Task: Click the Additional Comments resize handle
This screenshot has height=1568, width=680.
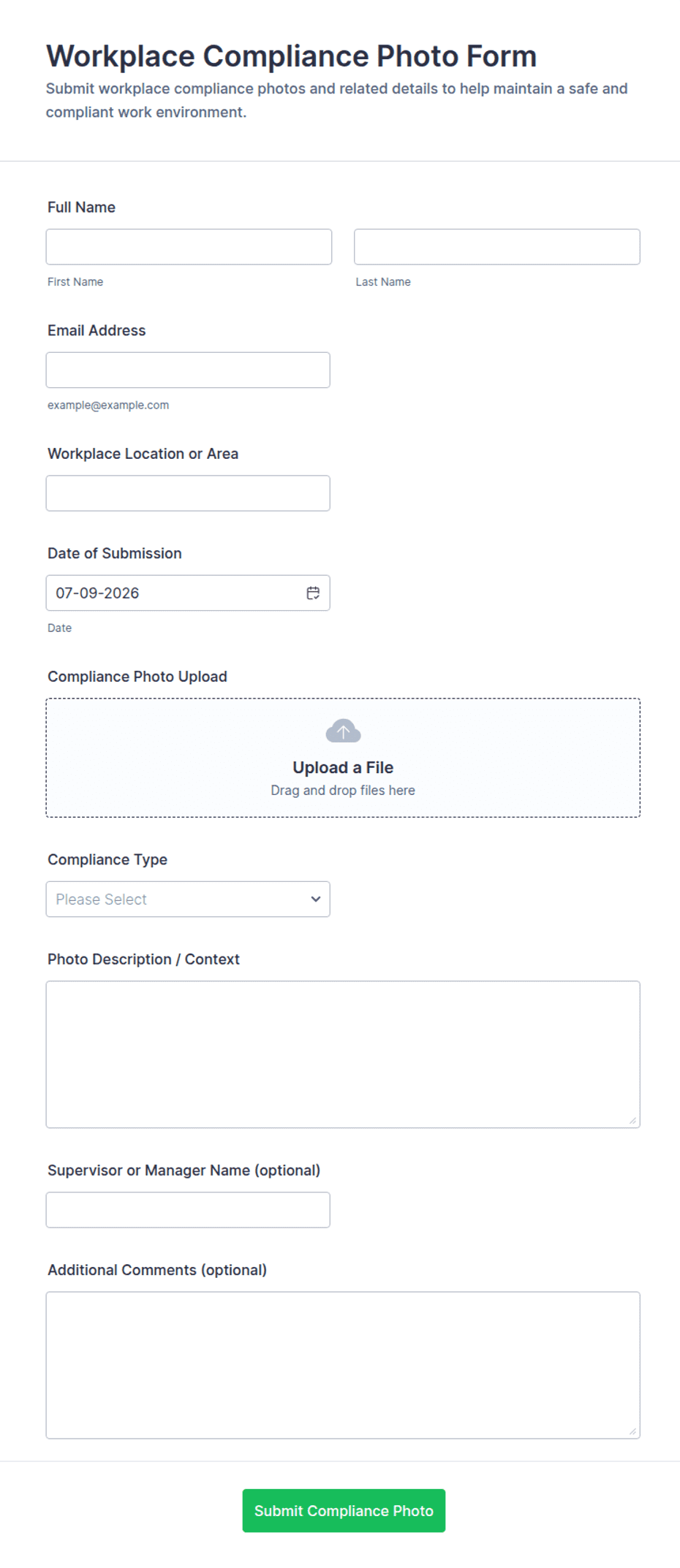Action: (x=632, y=1431)
